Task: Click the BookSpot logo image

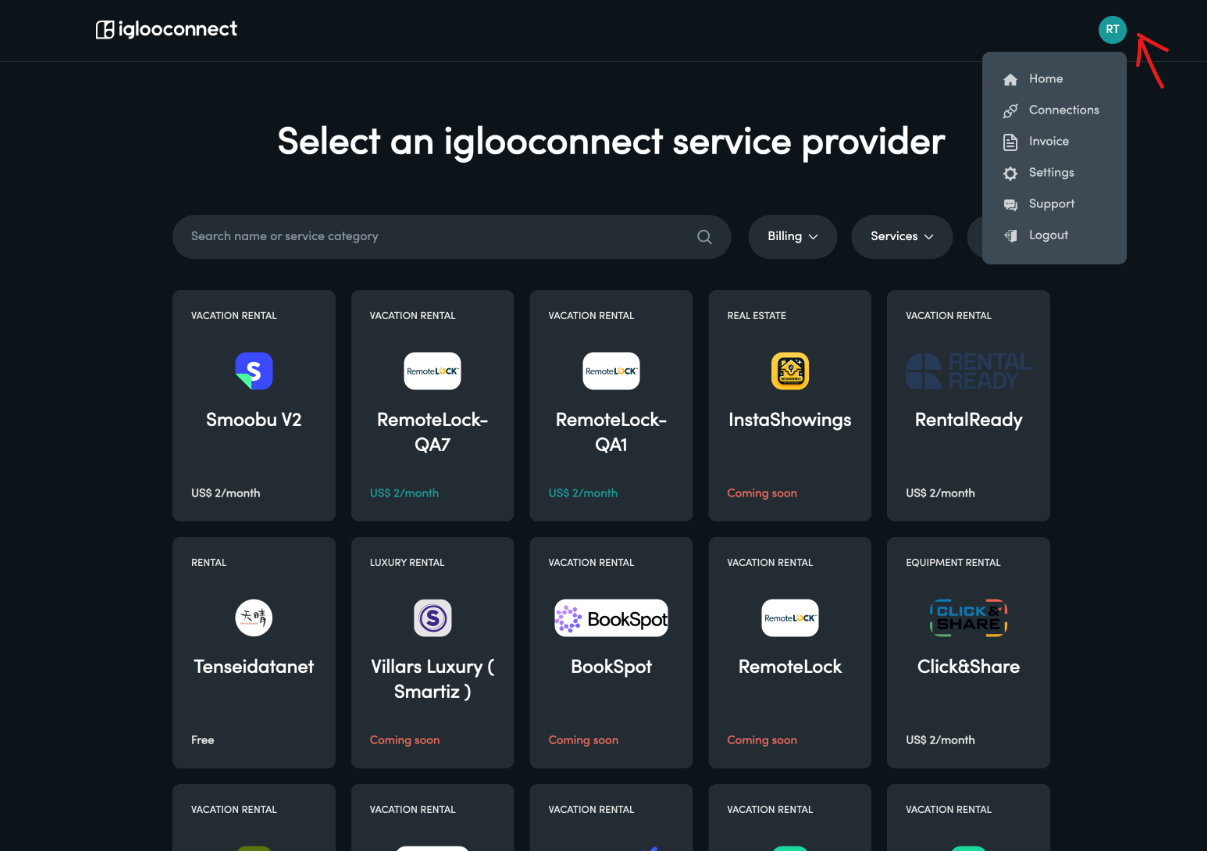Action: click(611, 618)
